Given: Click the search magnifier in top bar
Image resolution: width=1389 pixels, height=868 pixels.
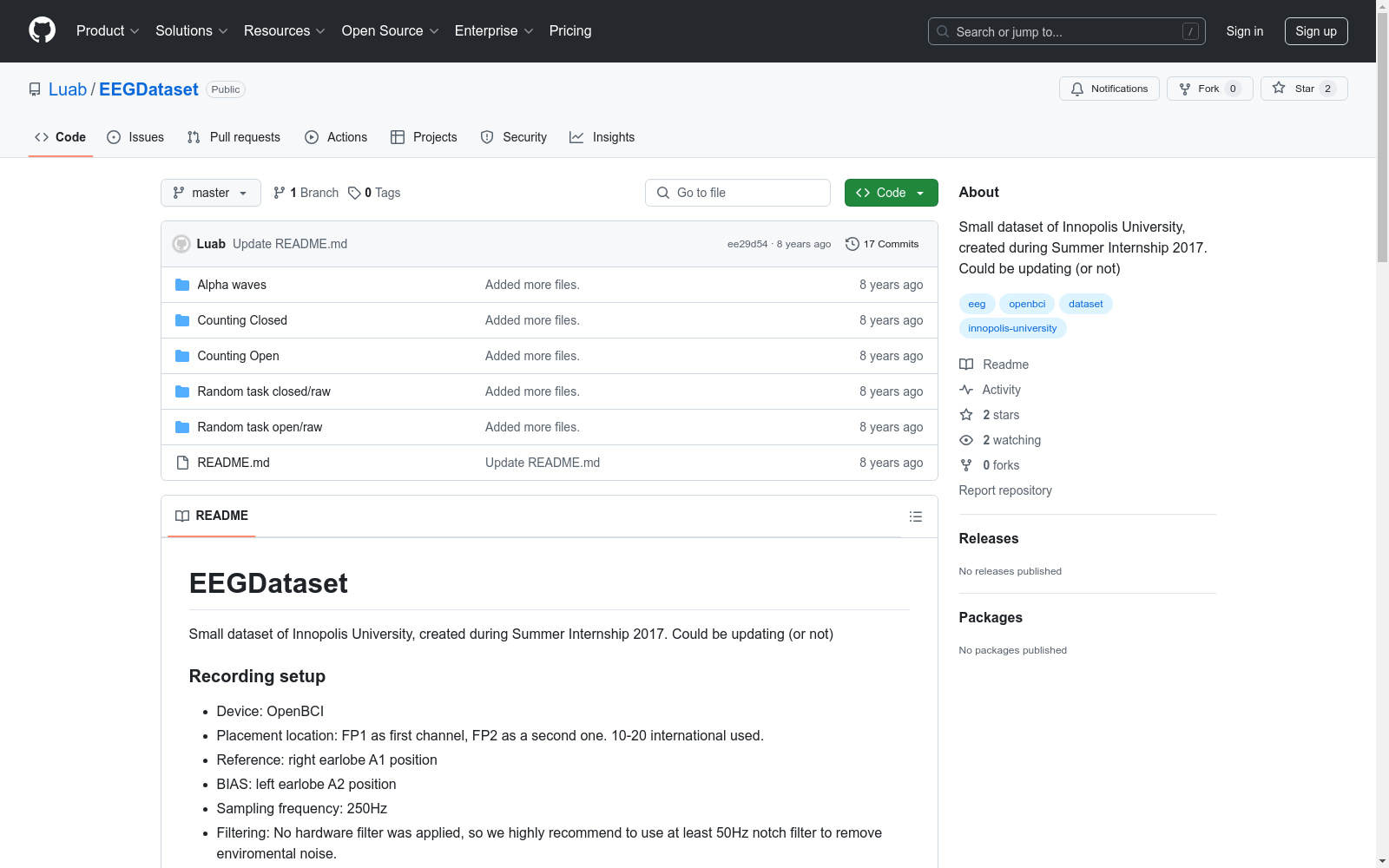Looking at the screenshot, I should (943, 31).
